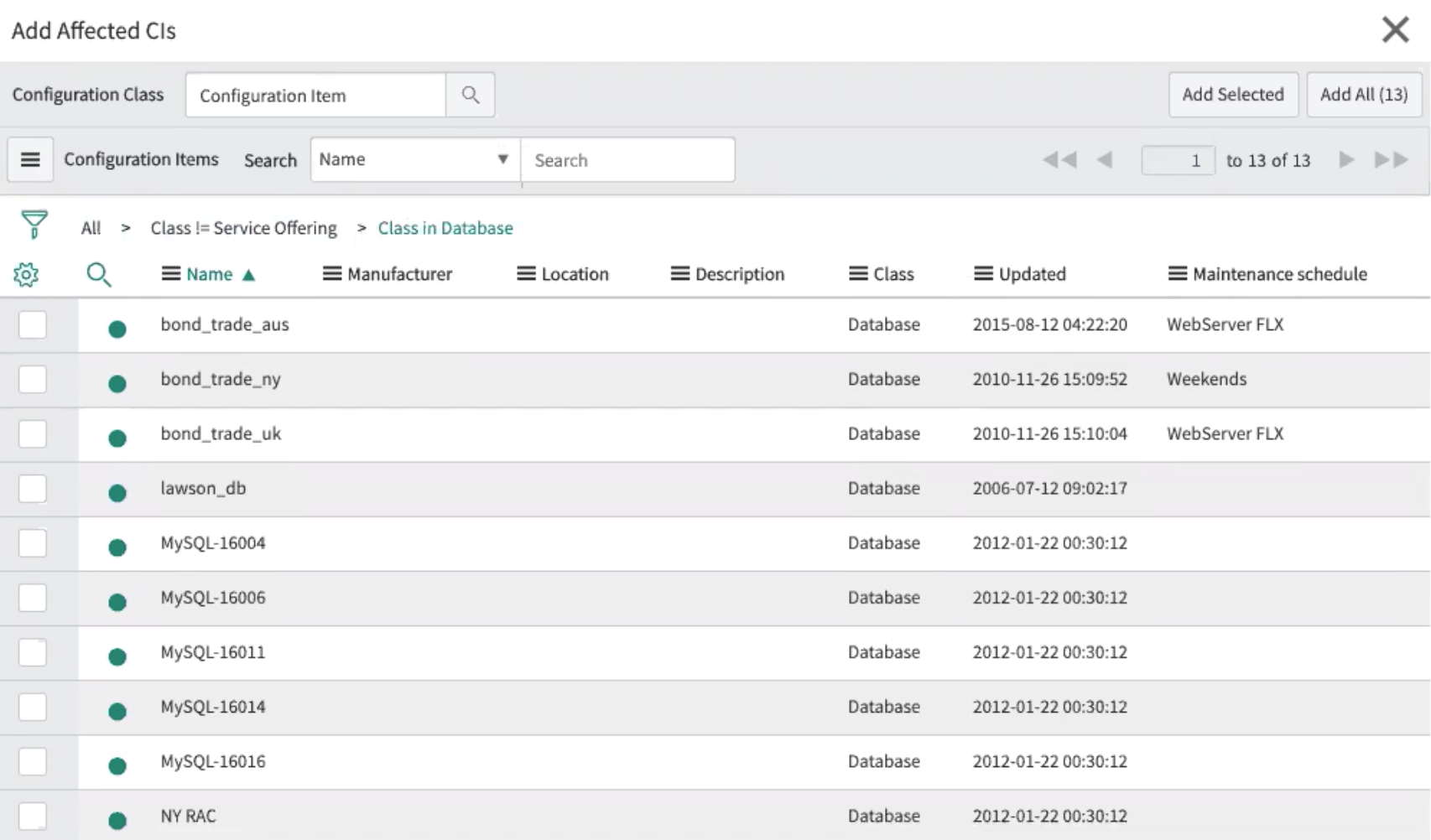Check the bond_trade_uk row checkbox
Image resolution: width=1431 pixels, height=840 pixels.
click(x=33, y=433)
